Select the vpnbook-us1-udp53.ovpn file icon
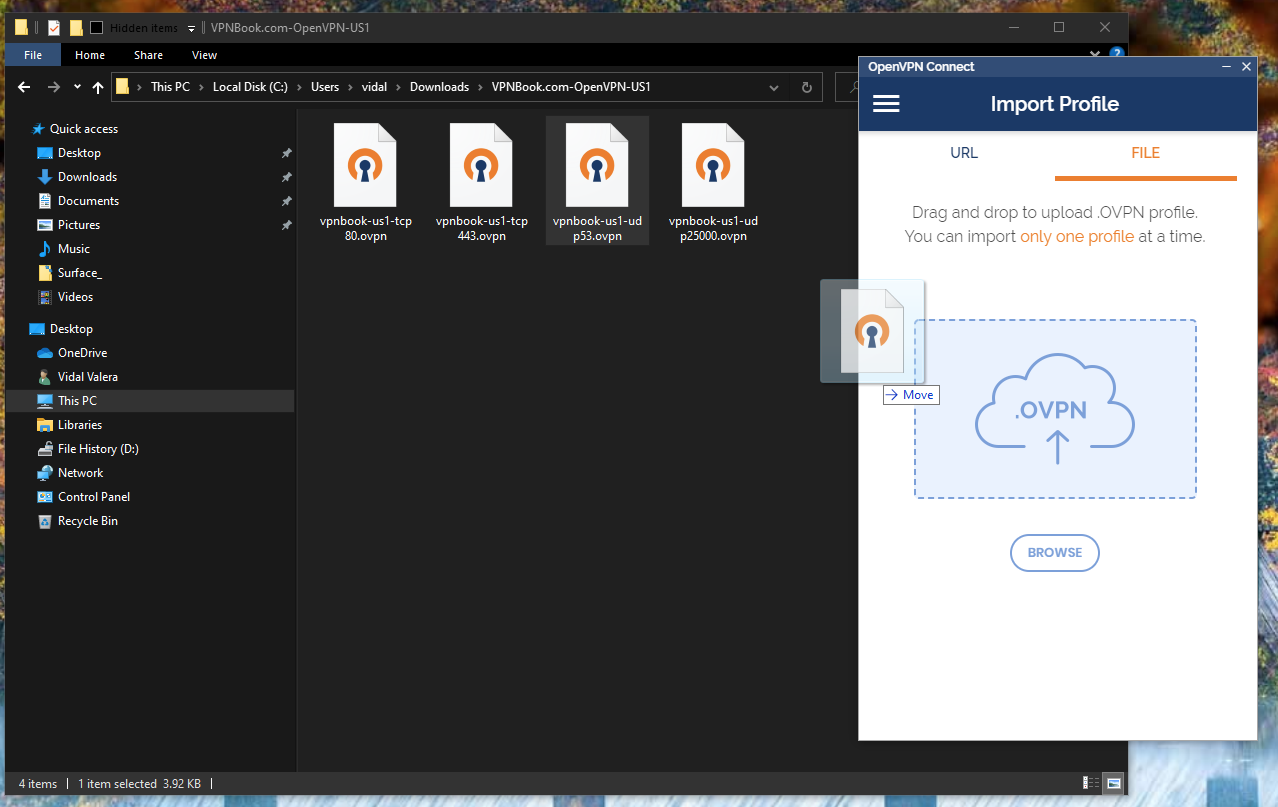 point(597,165)
